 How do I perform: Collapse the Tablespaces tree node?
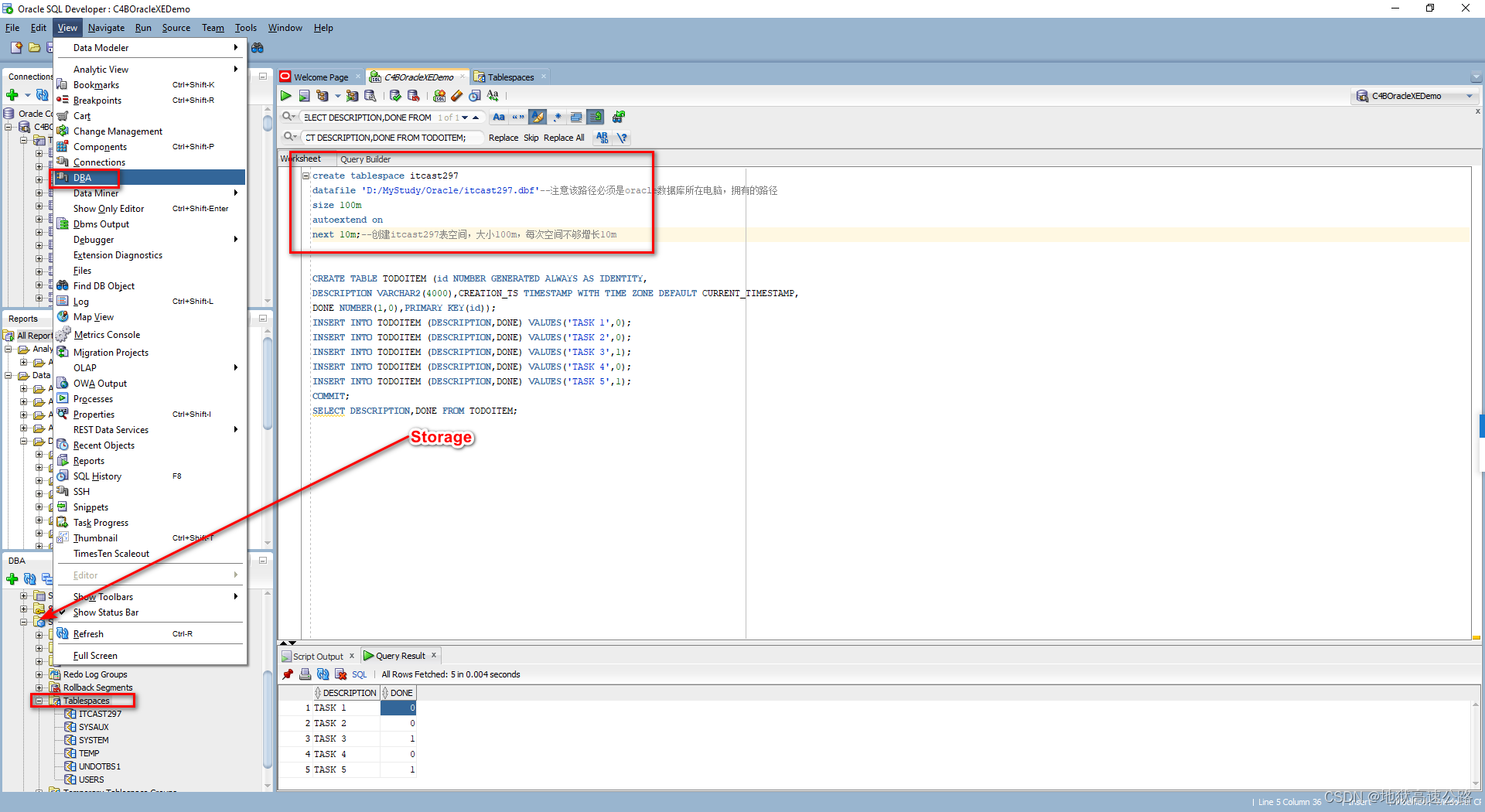(39, 701)
